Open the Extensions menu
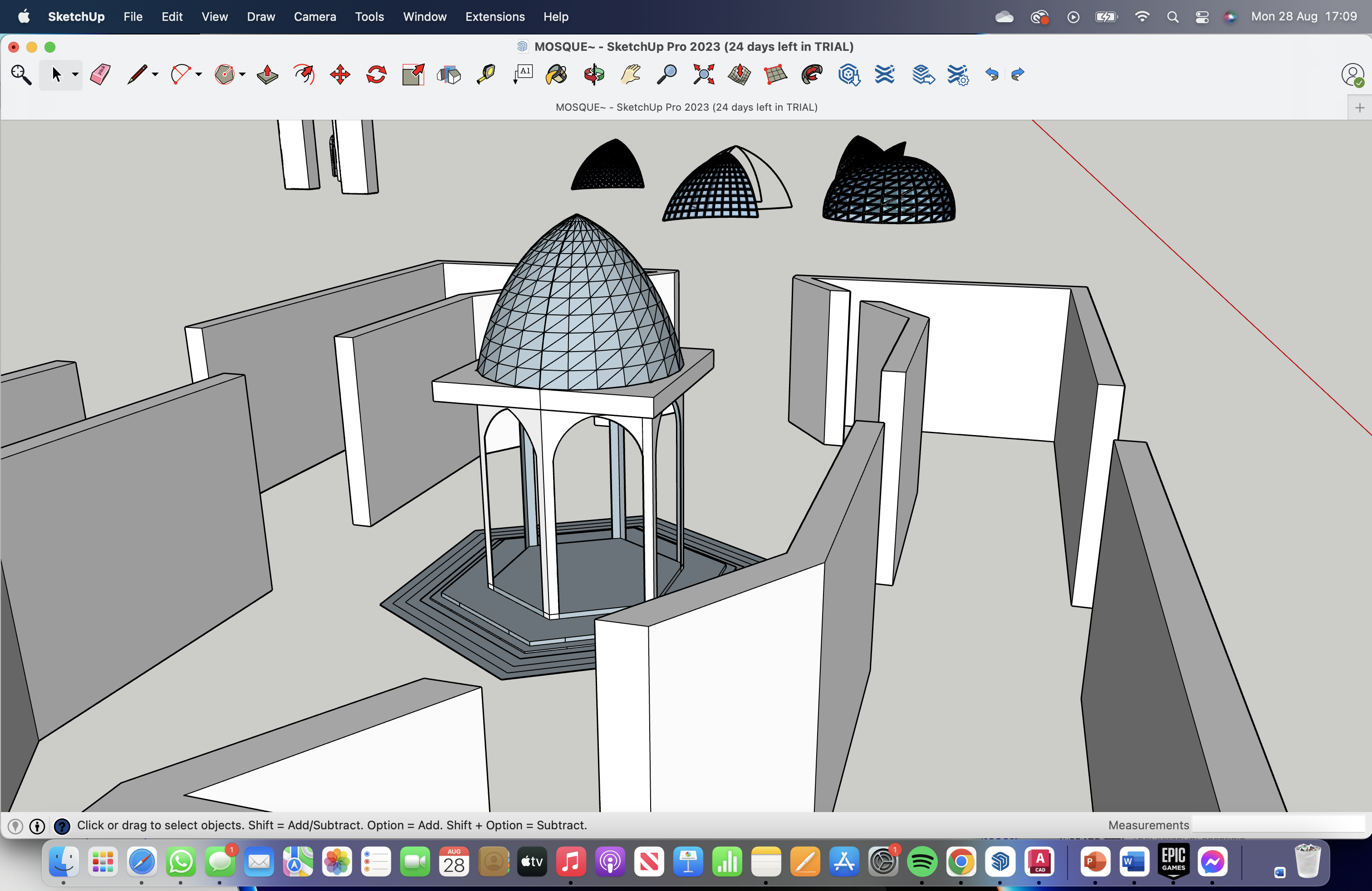This screenshot has height=891, width=1372. tap(495, 17)
